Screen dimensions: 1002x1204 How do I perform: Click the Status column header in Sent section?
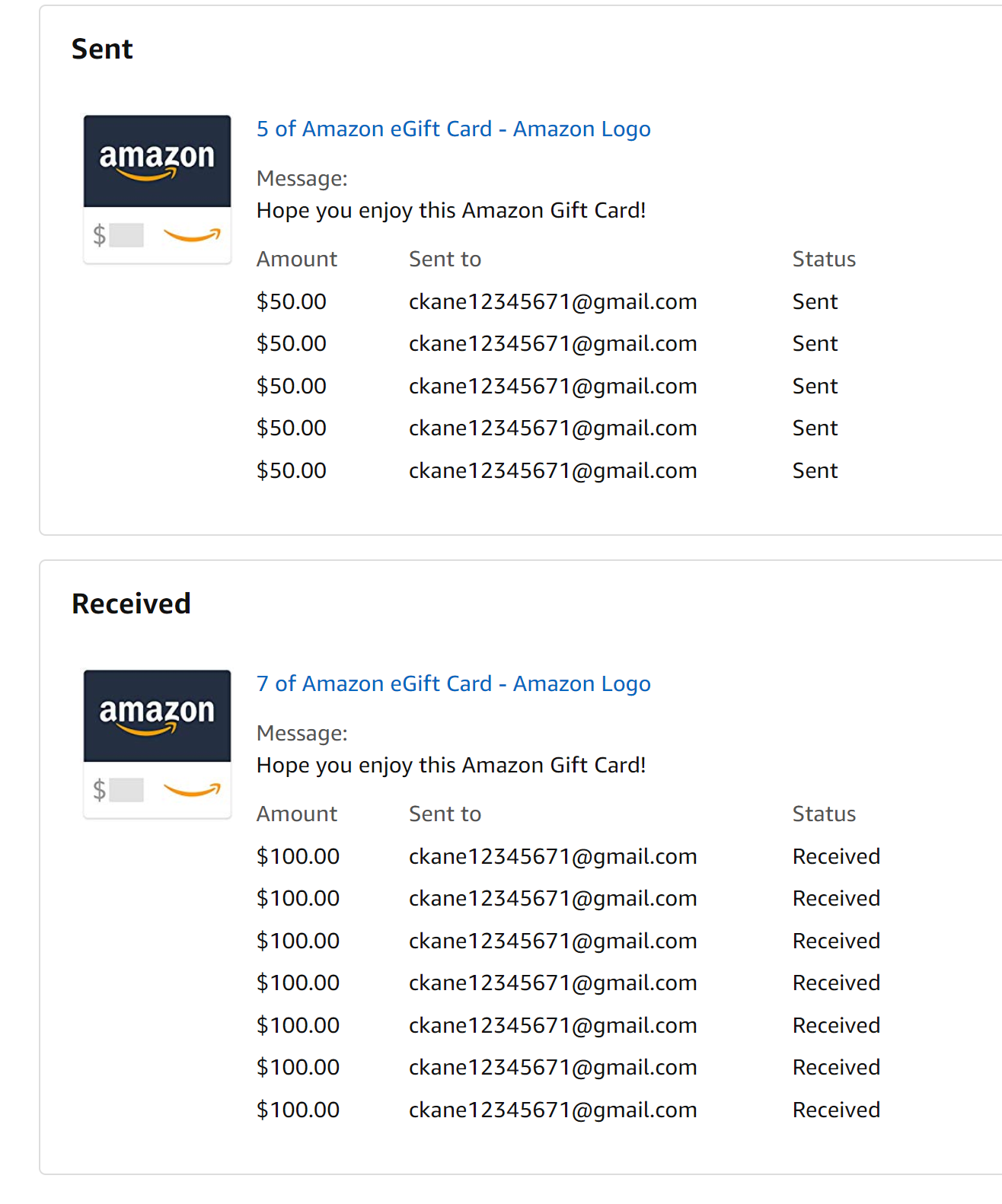(824, 260)
